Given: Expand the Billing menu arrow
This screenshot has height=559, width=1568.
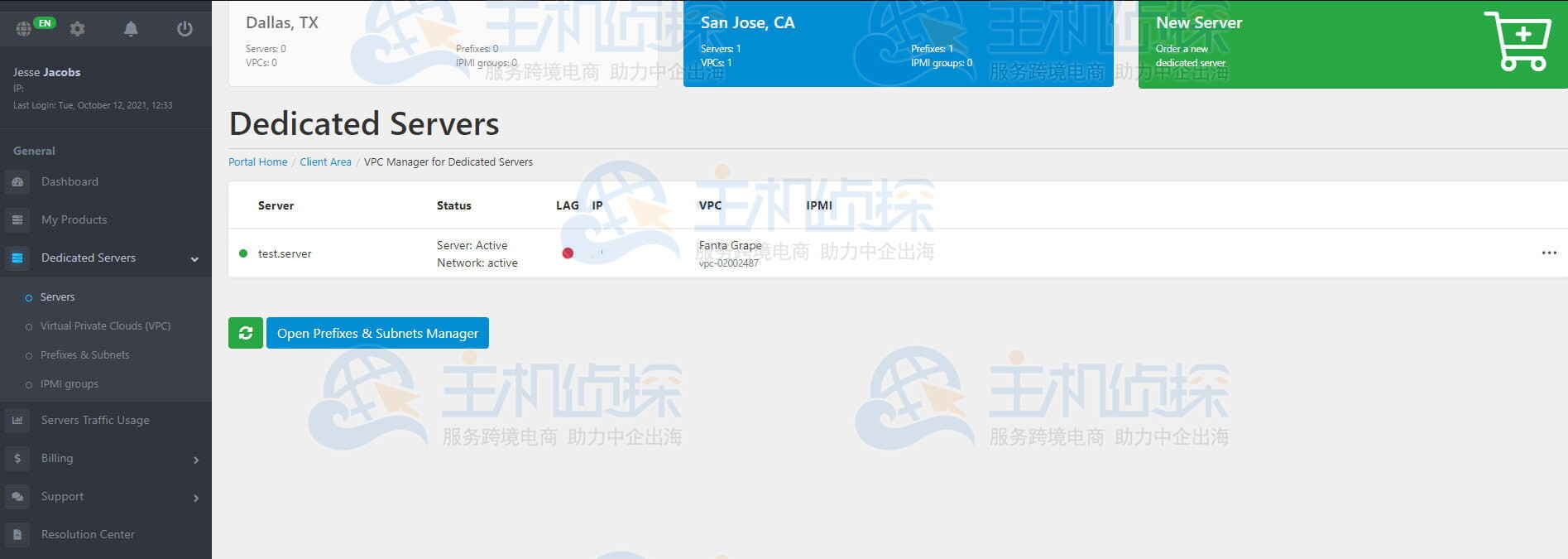Looking at the screenshot, I should pyautogui.click(x=196, y=460).
